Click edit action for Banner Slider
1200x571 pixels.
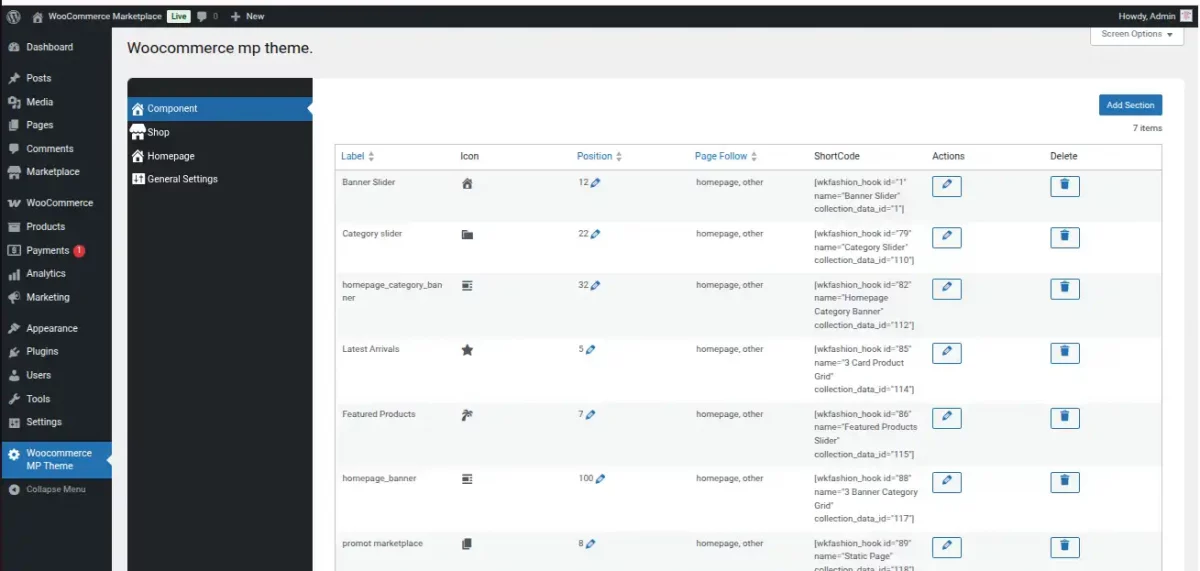(x=947, y=186)
